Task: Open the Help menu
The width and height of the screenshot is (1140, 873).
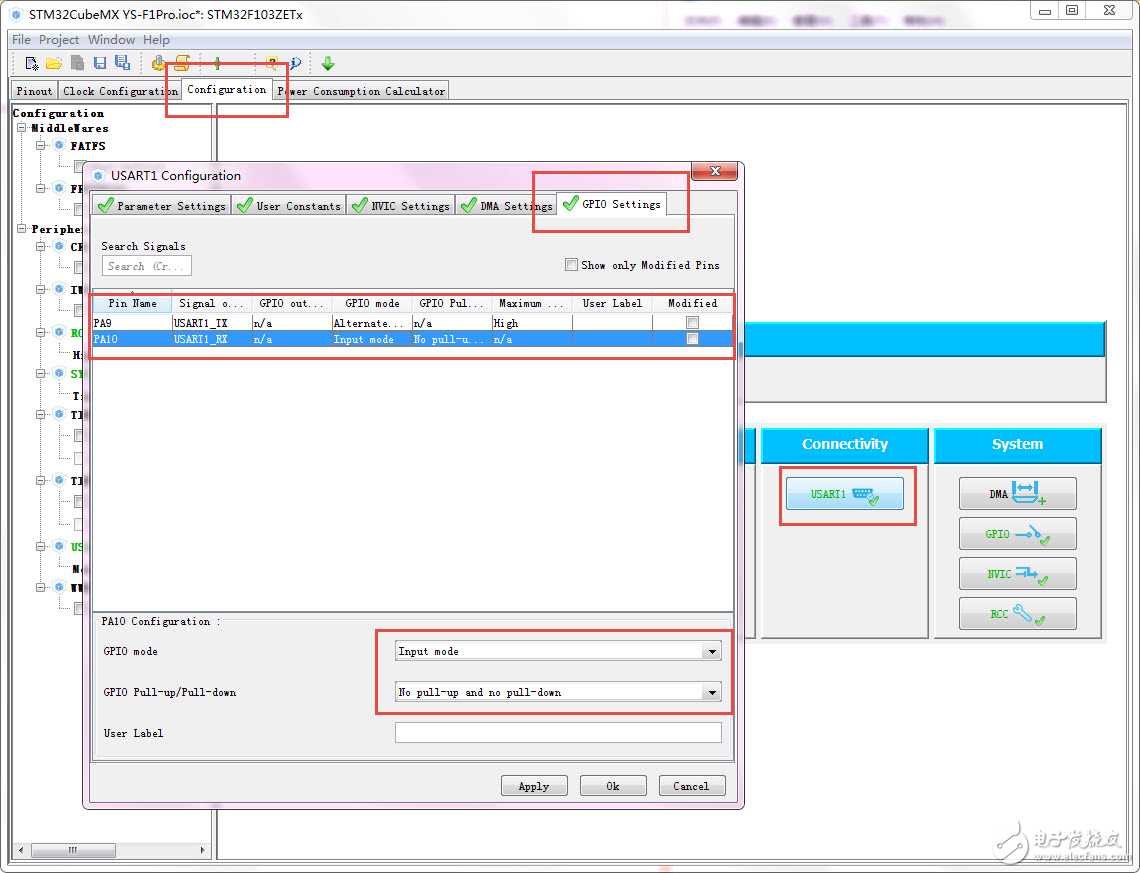Action: point(156,39)
